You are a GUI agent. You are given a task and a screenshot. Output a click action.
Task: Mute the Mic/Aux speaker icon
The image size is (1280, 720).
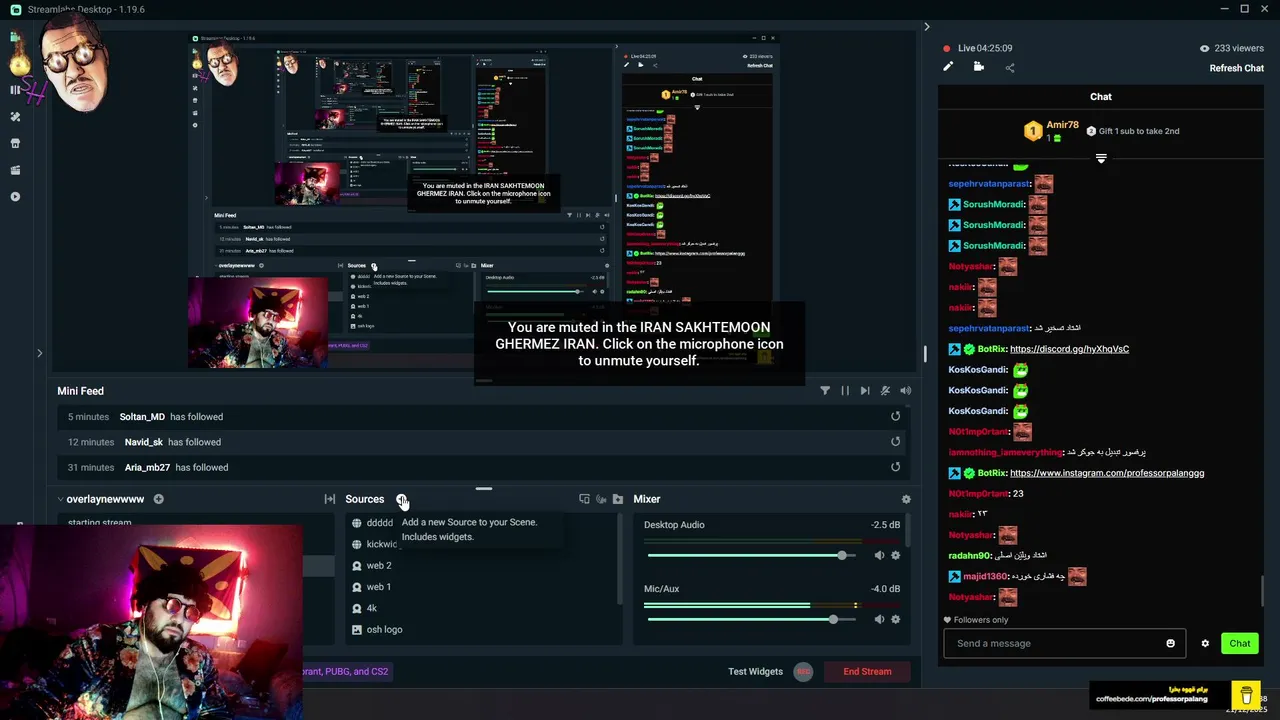879,619
